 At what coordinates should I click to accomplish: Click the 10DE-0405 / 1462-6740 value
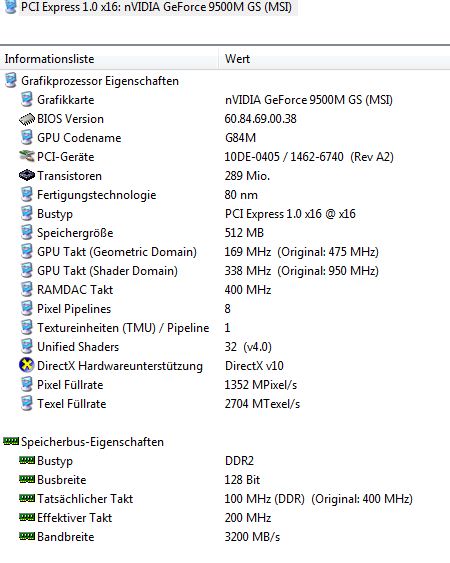click(x=309, y=157)
